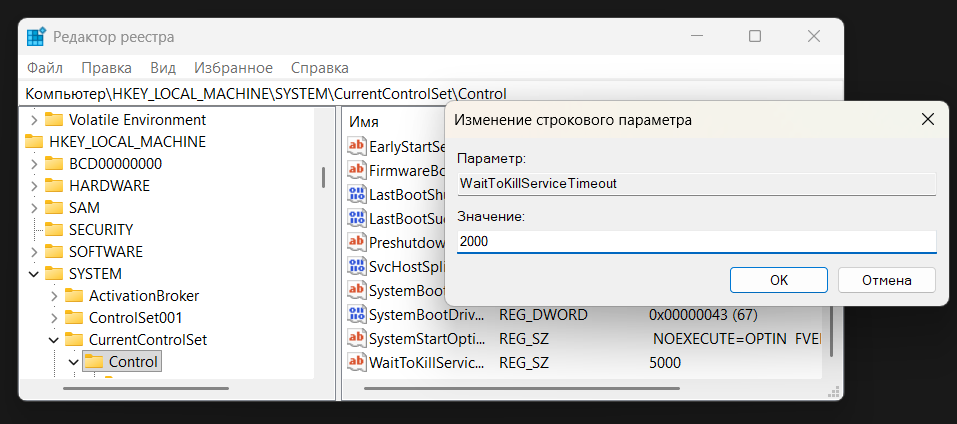Viewport: 957px width, 424px height.
Task: Select the SystemStartOptions string value icon
Action: pos(357,338)
